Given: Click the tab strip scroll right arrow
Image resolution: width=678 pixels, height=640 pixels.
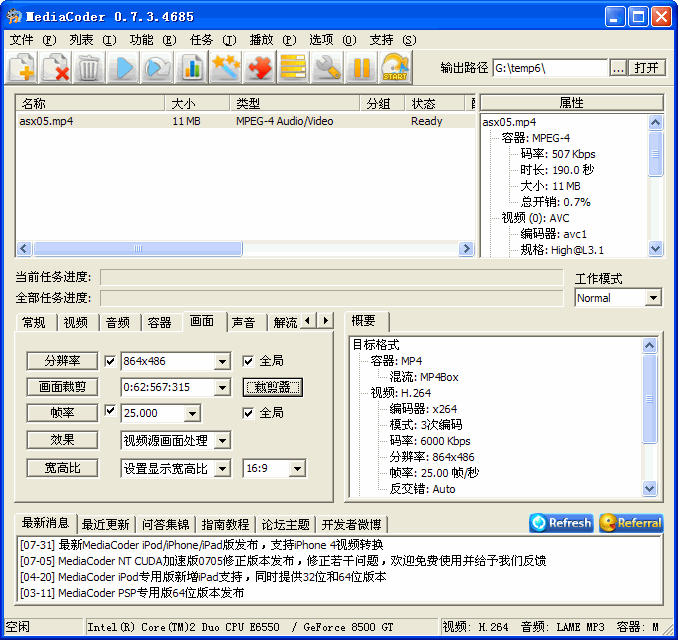Looking at the screenshot, I should tap(326, 320).
